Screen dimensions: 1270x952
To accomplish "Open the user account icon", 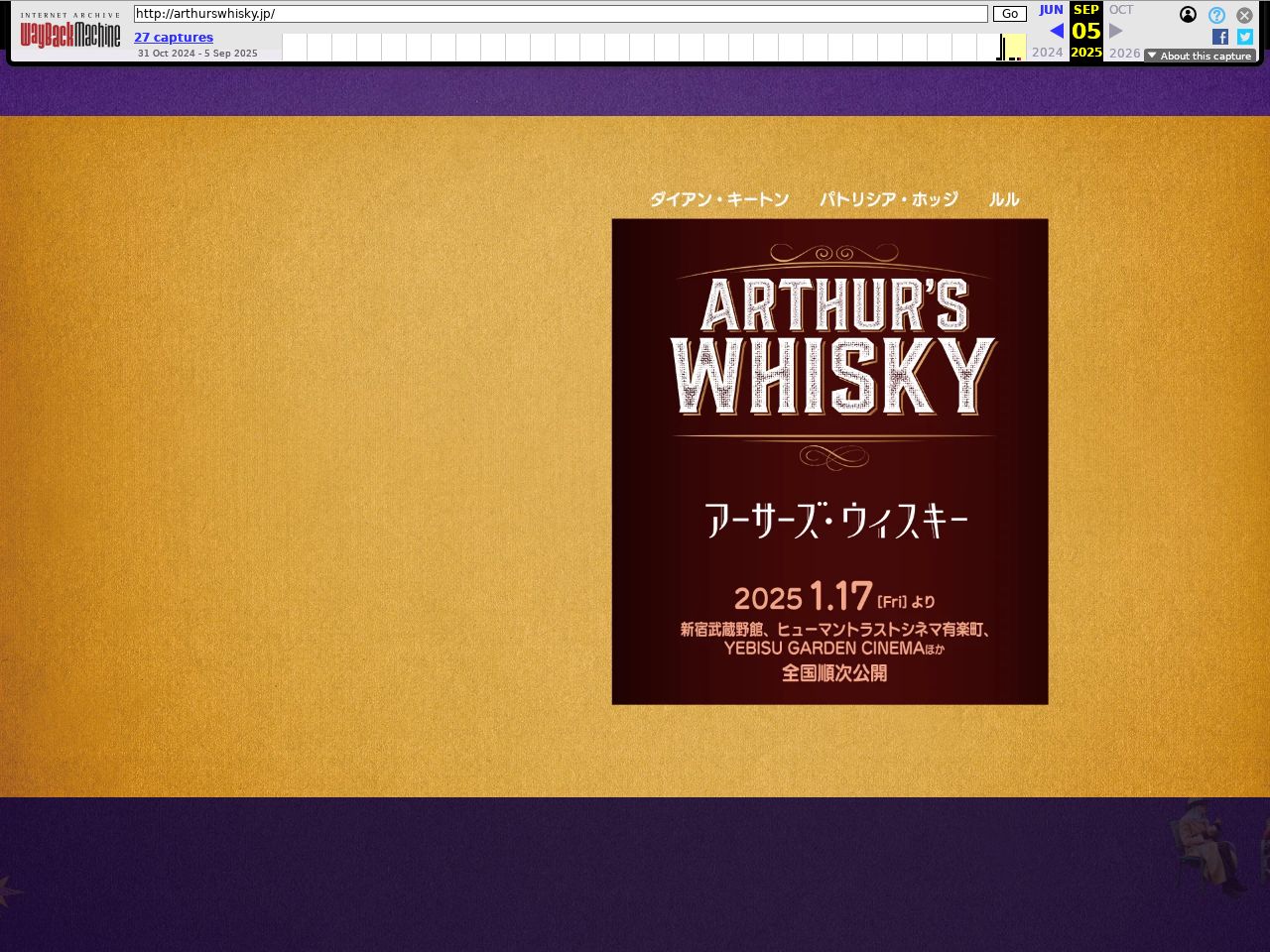I will coord(1188,14).
